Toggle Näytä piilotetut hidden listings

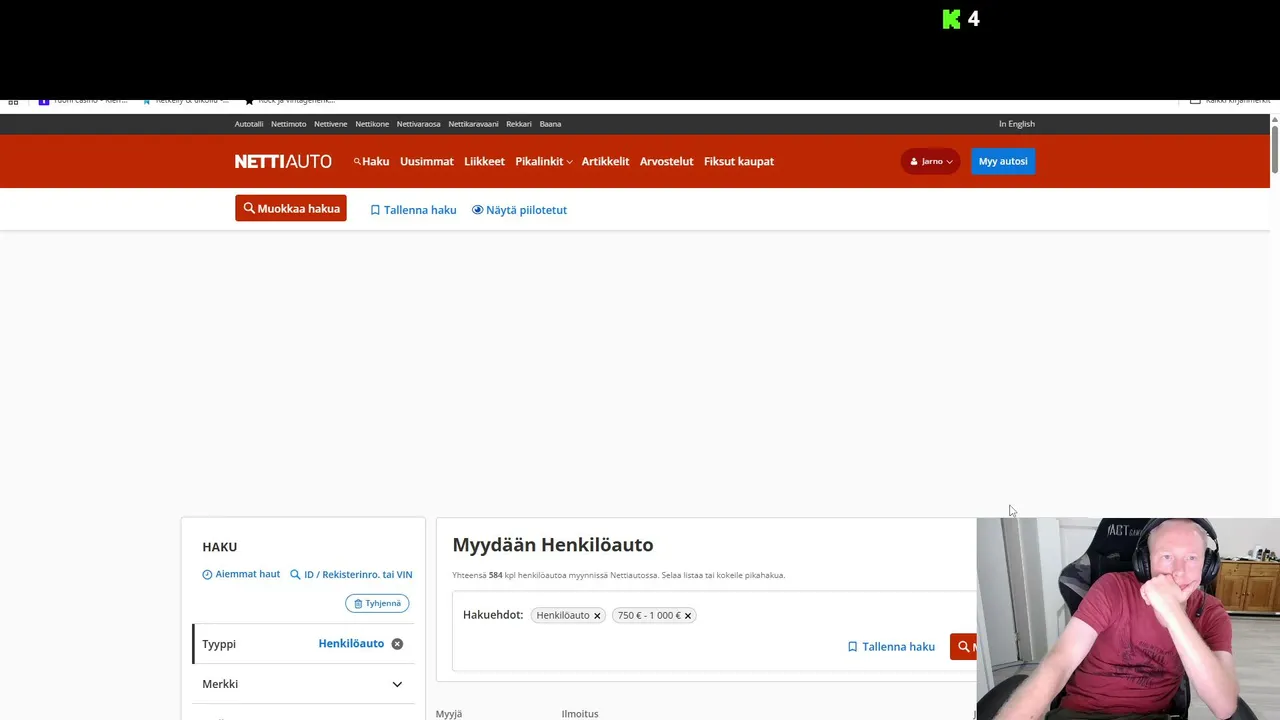coord(520,210)
